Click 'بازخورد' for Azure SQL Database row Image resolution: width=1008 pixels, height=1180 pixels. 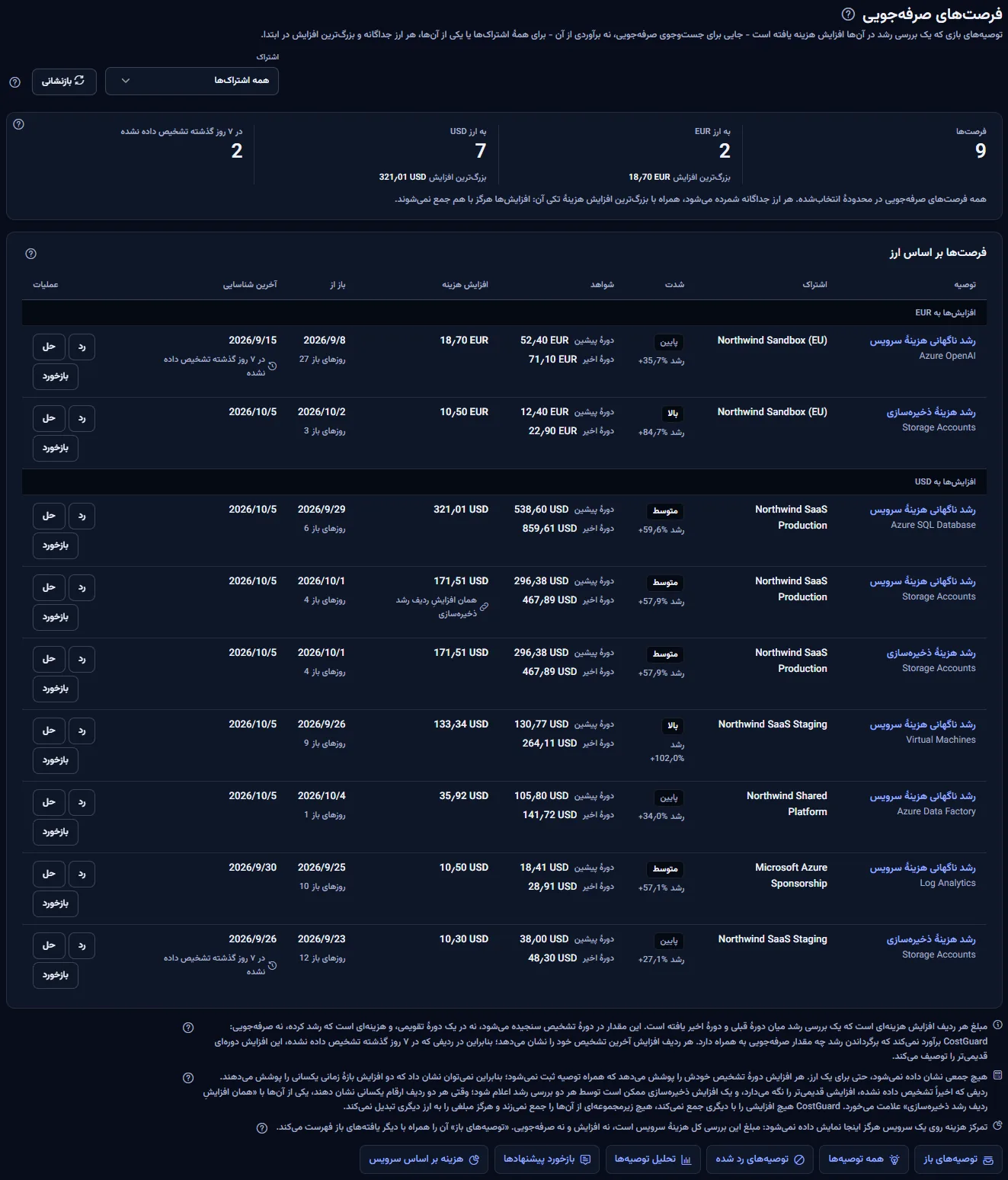[56, 545]
